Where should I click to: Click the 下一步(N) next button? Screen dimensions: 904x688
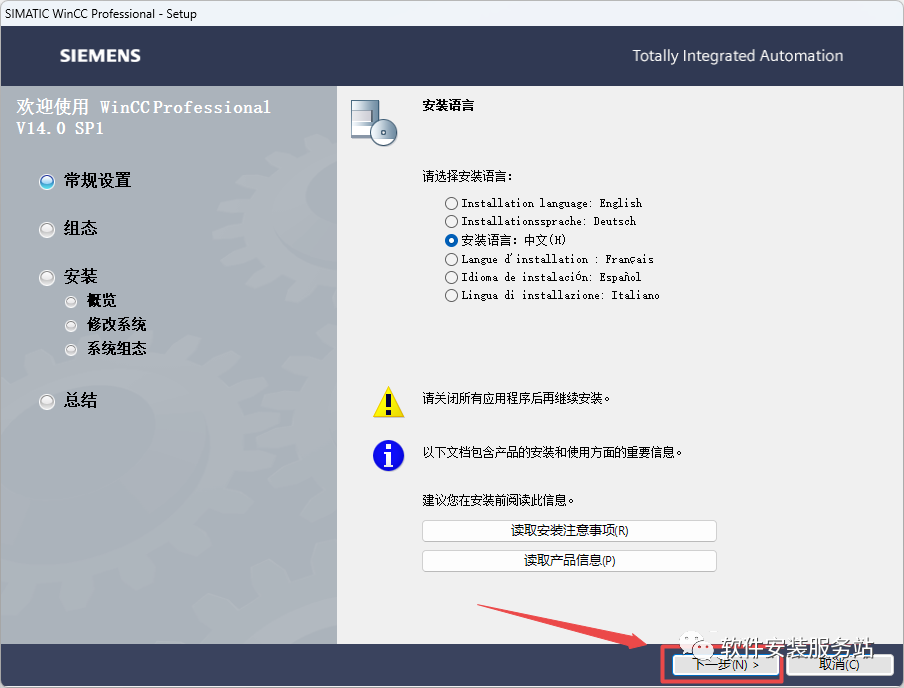tap(725, 664)
